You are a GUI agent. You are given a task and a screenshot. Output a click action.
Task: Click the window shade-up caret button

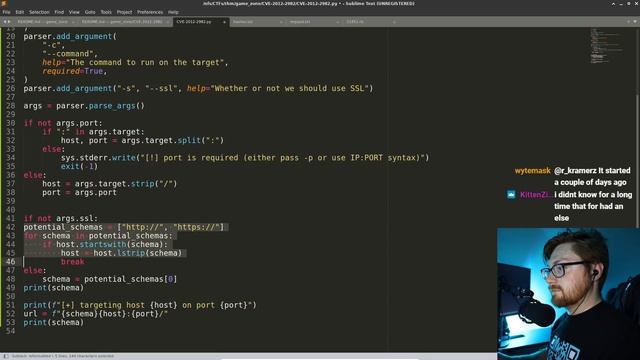pyautogui.click(x=613, y=3)
